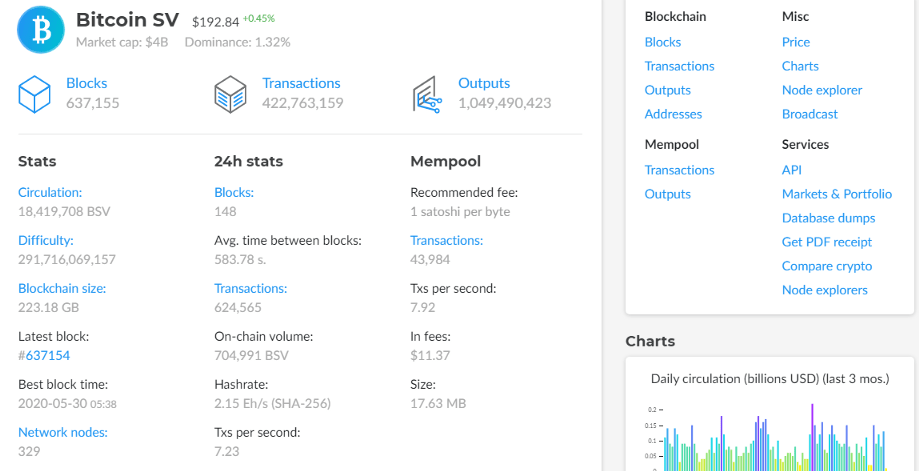Open Blockchain size chart link

click(62, 288)
